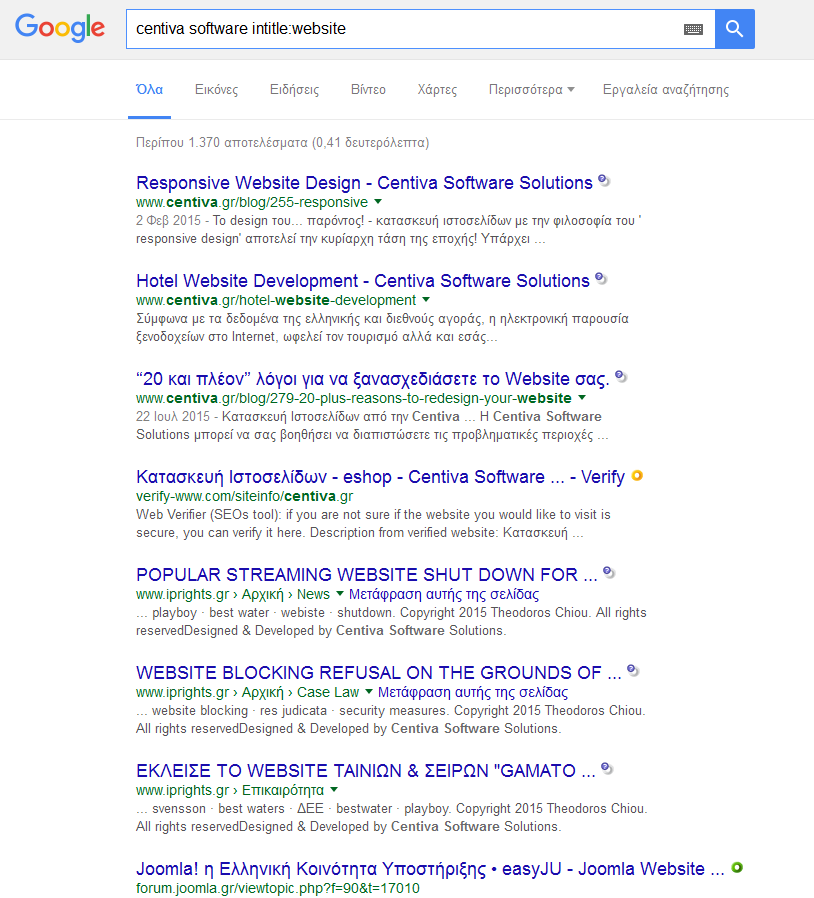Viewport: 814px width, 898px height.
Task: Click rating icon next to POPULAR STREAMING WEBSITE
Action: coord(609,573)
